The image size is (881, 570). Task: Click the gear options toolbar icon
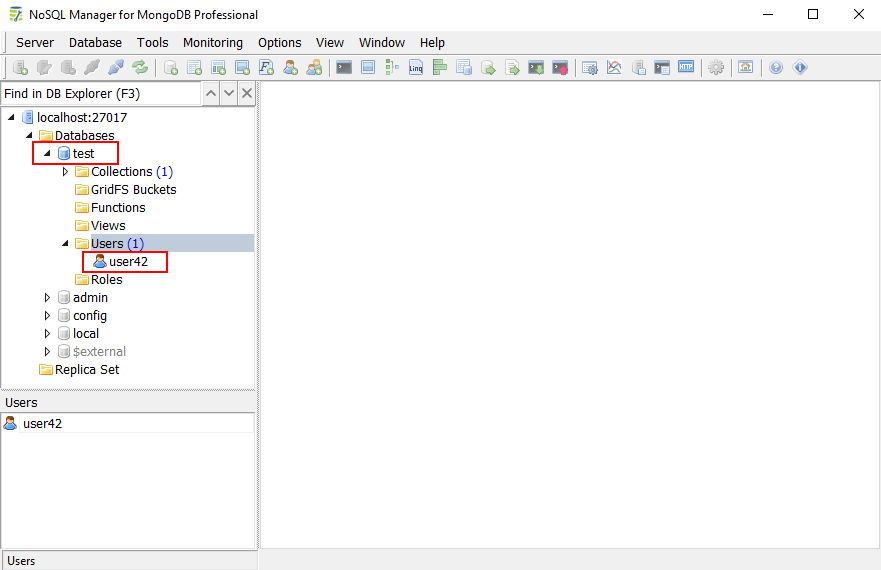click(x=716, y=68)
